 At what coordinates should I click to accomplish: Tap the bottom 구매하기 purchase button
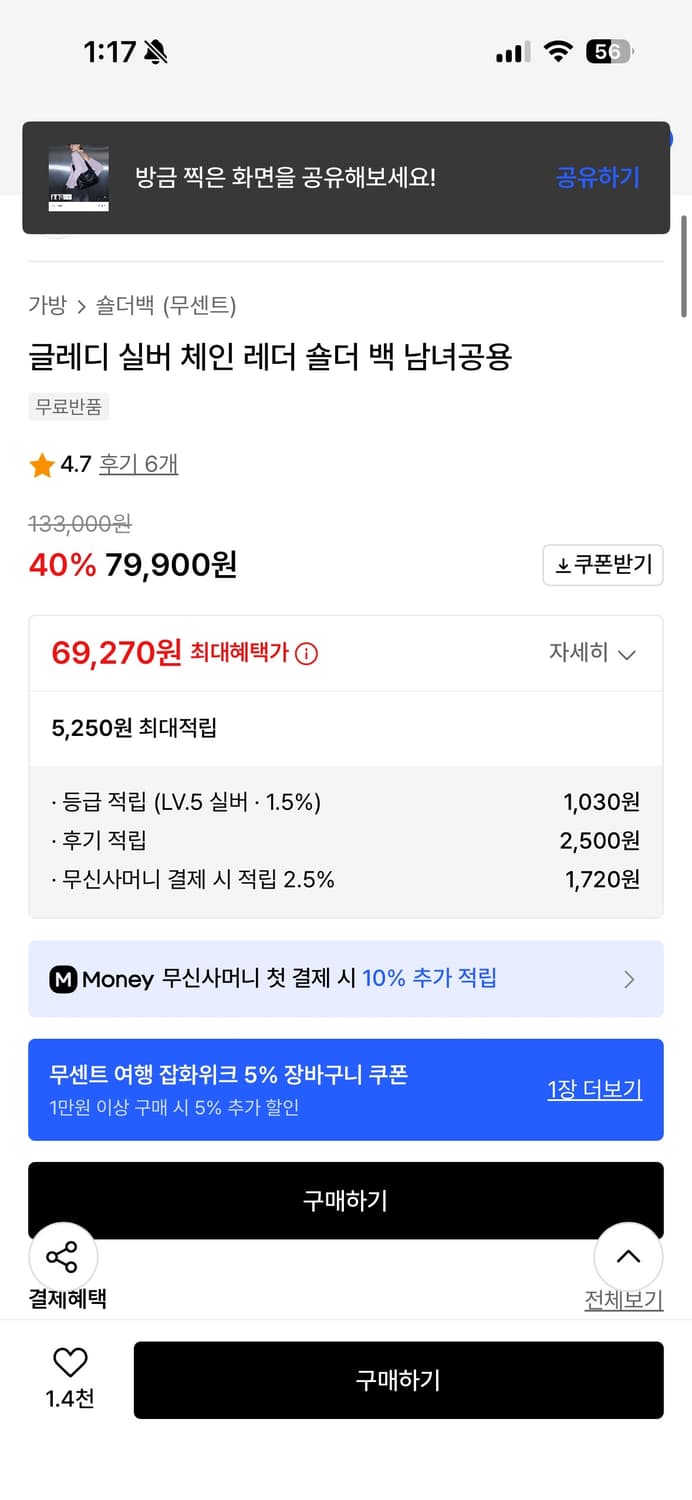pos(398,1380)
